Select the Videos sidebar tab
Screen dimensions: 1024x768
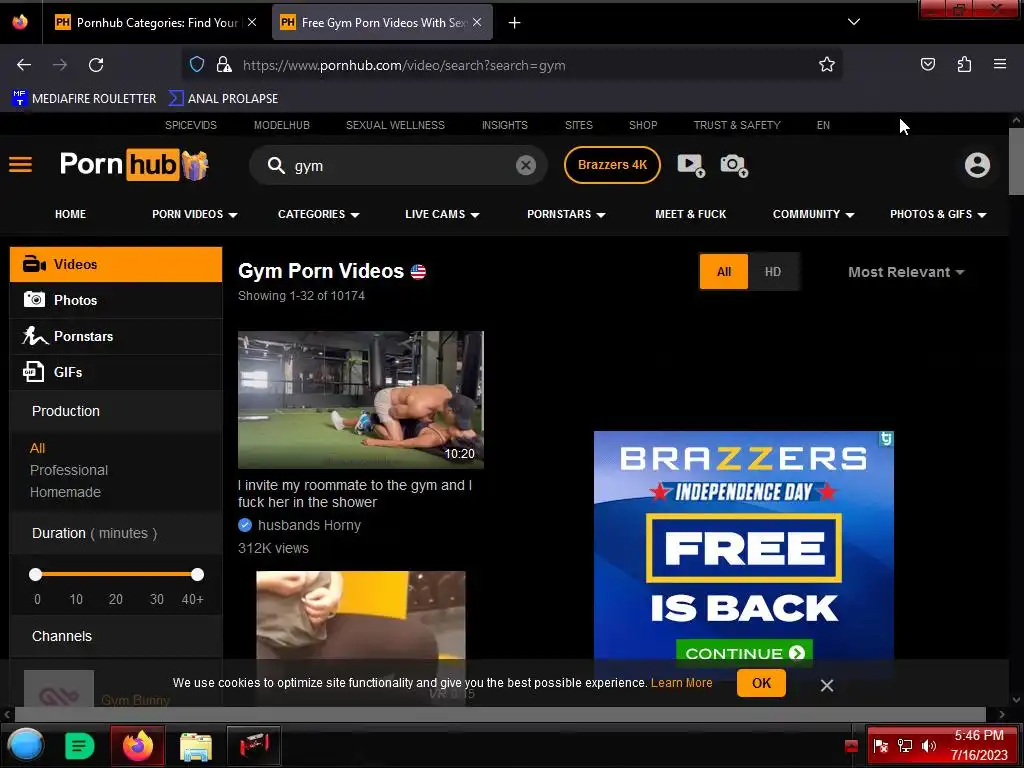(116, 264)
